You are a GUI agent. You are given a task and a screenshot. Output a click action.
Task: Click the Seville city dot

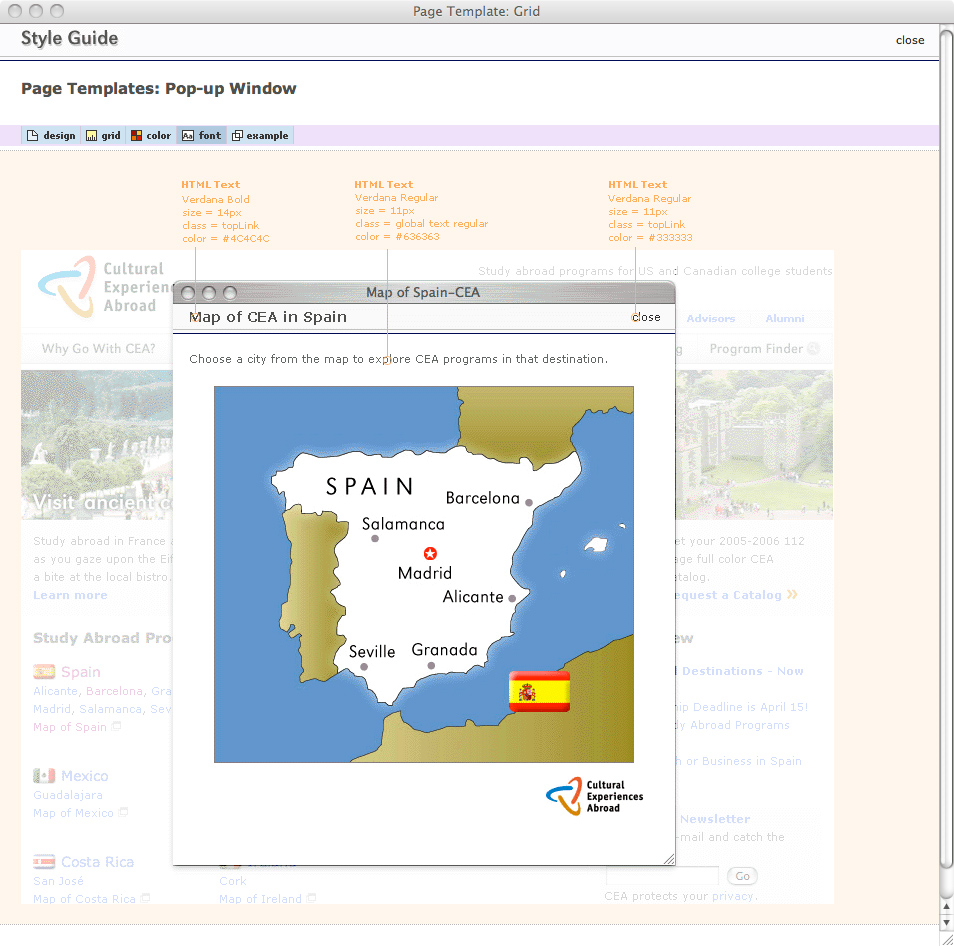(364, 667)
